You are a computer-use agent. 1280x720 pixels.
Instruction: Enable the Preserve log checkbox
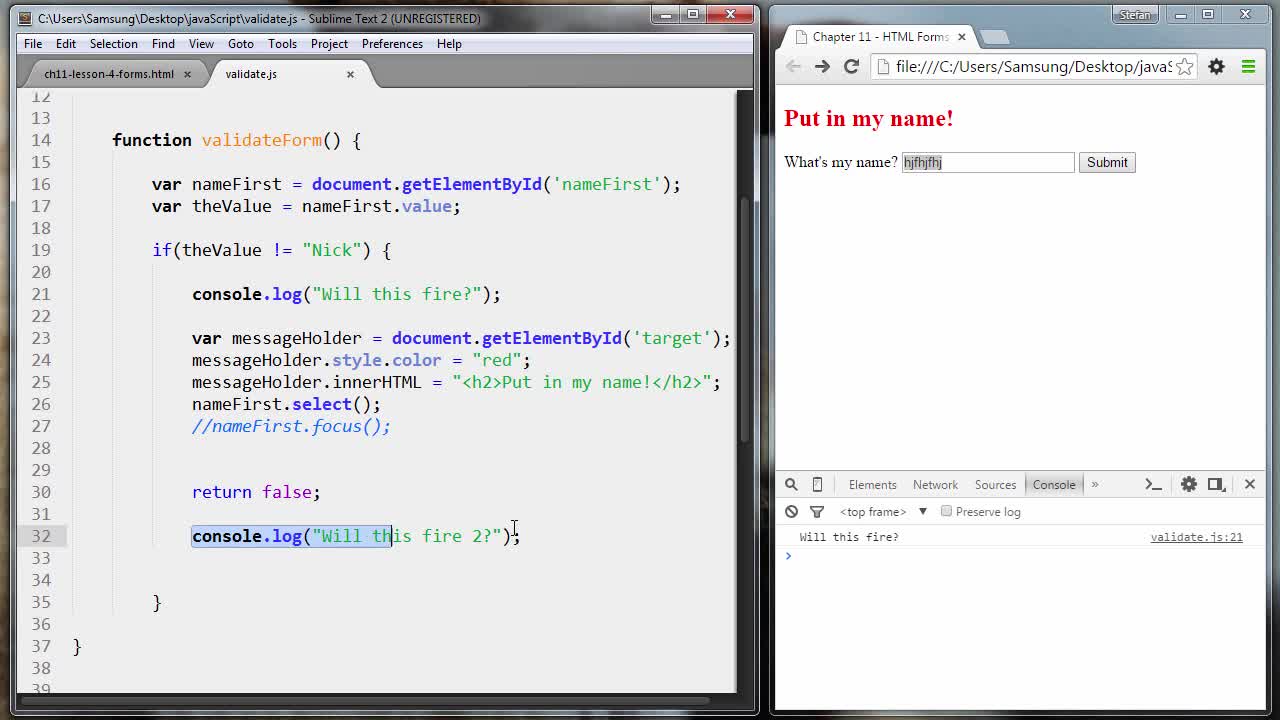(x=946, y=511)
